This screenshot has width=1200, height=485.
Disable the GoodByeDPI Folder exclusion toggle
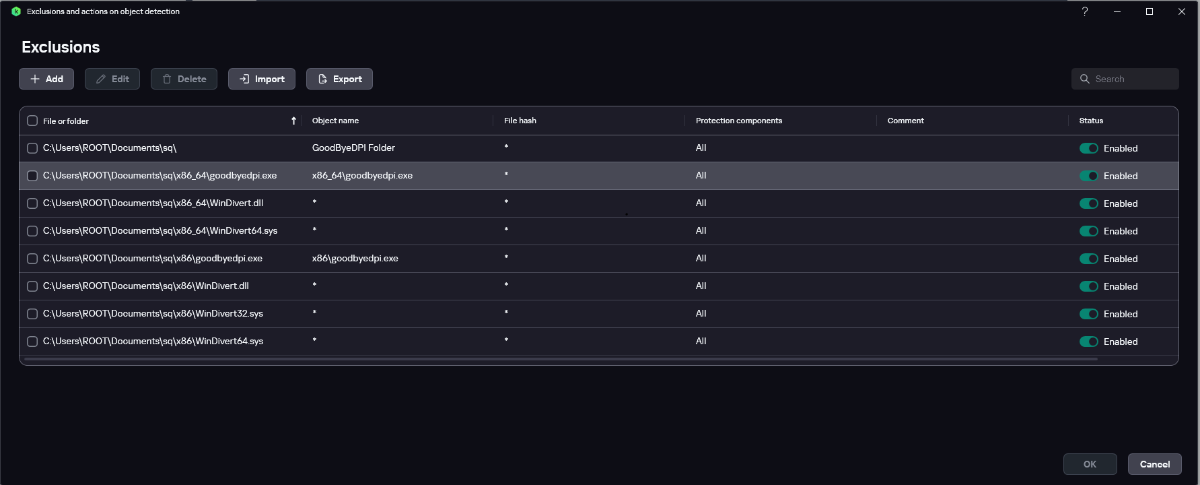[1089, 148]
